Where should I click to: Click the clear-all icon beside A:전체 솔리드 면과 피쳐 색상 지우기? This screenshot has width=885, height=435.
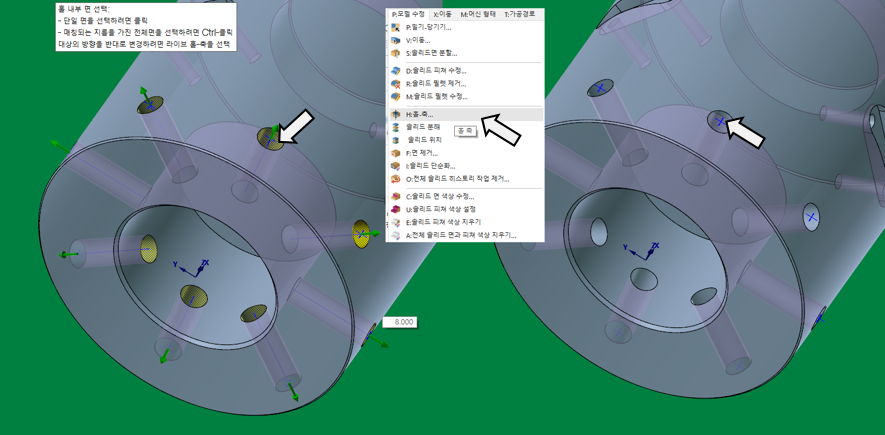[x=396, y=235]
